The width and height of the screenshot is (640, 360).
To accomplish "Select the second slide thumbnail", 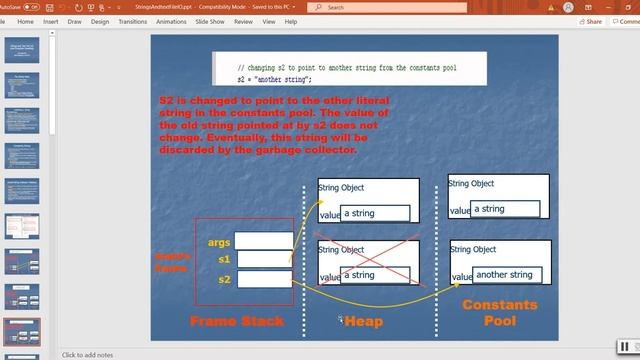I will (x=22, y=85).
